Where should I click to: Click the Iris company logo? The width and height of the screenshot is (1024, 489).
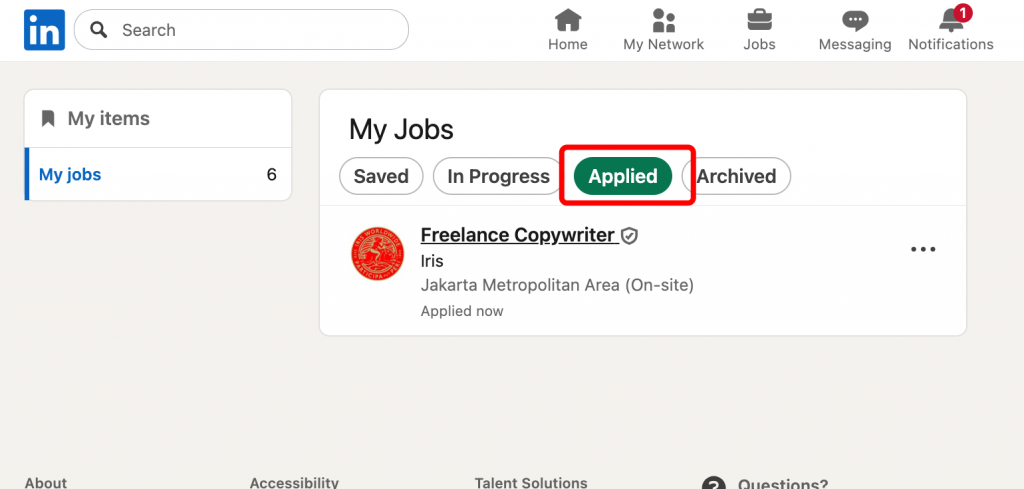point(377,254)
